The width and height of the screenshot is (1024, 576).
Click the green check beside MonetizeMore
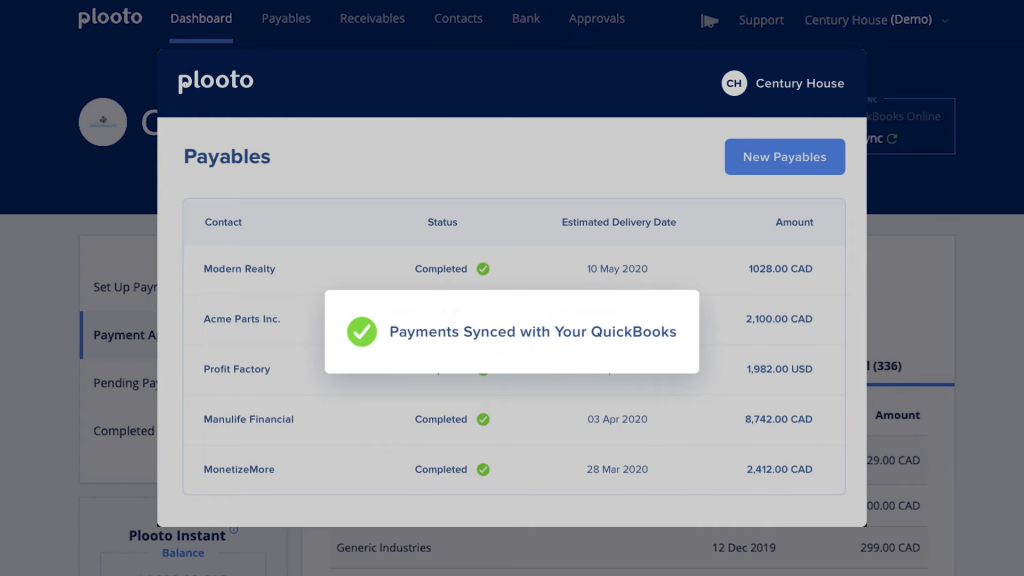tap(483, 470)
